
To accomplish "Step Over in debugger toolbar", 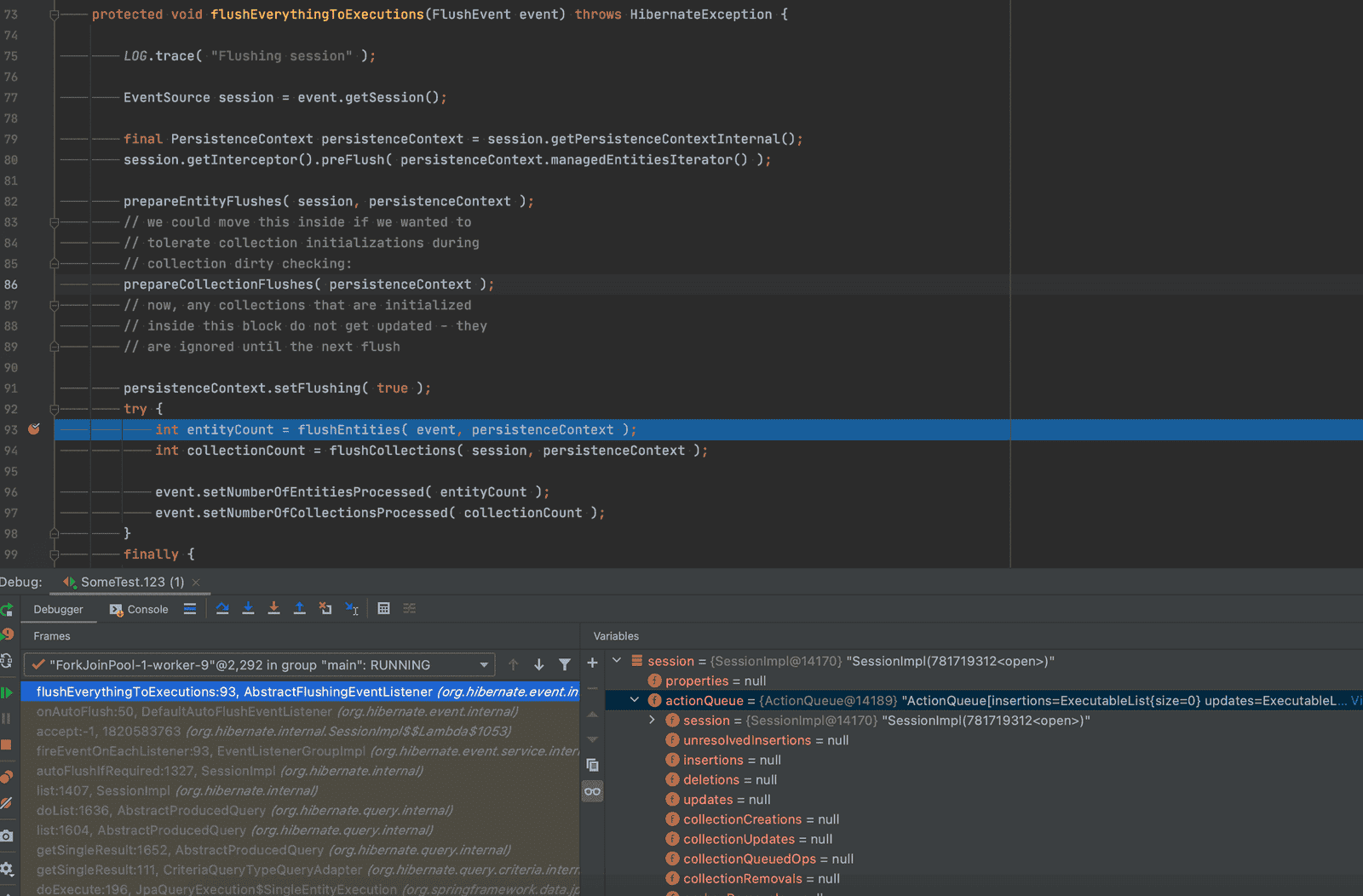I will point(222,608).
